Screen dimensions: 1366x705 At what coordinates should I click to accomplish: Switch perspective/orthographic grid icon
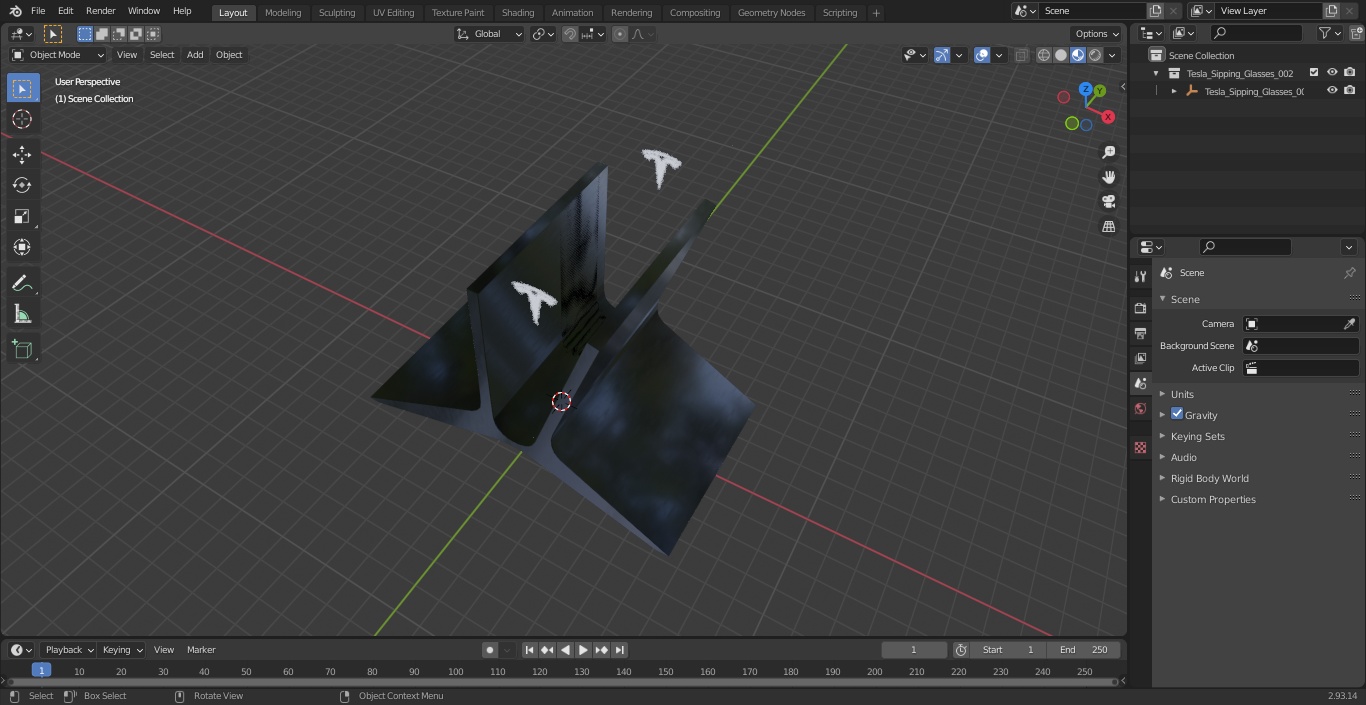tap(1108, 226)
